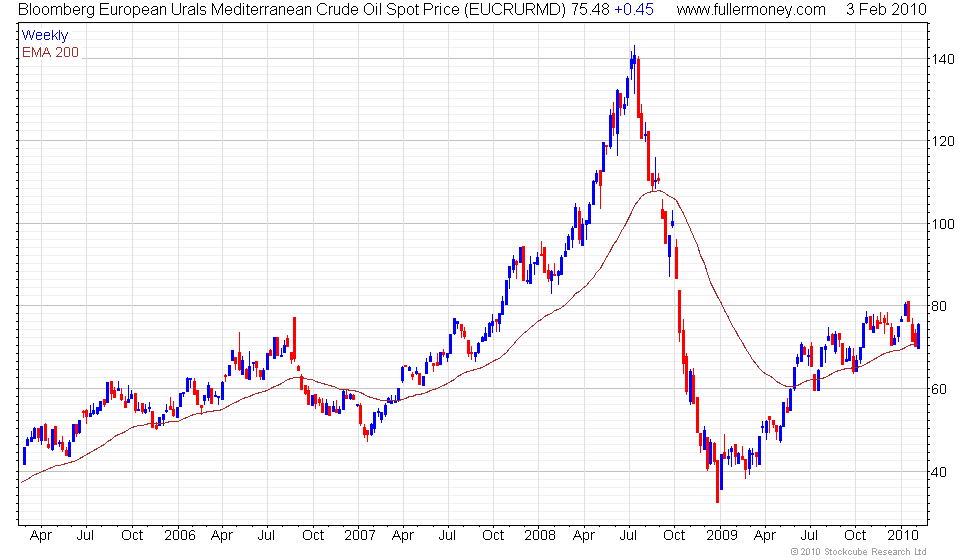Click the 2006 year label on time axis

tap(179, 536)
